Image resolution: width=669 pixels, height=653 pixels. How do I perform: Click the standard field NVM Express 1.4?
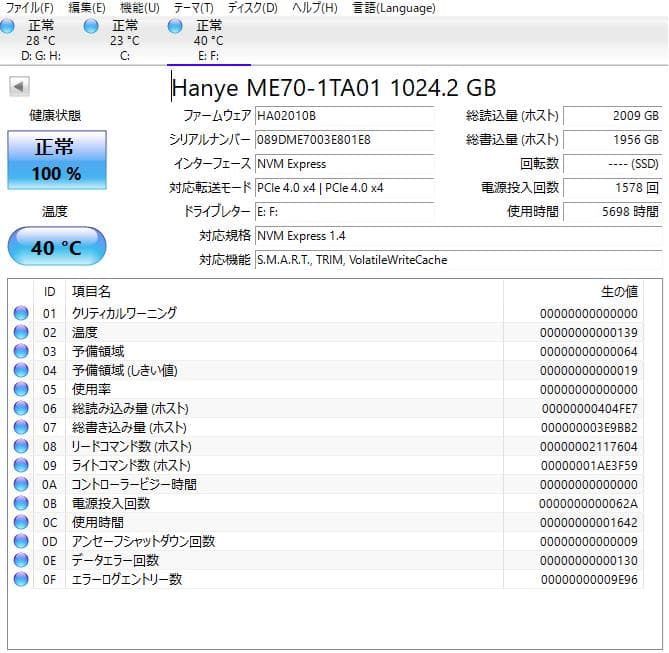(x=459, y=236)
